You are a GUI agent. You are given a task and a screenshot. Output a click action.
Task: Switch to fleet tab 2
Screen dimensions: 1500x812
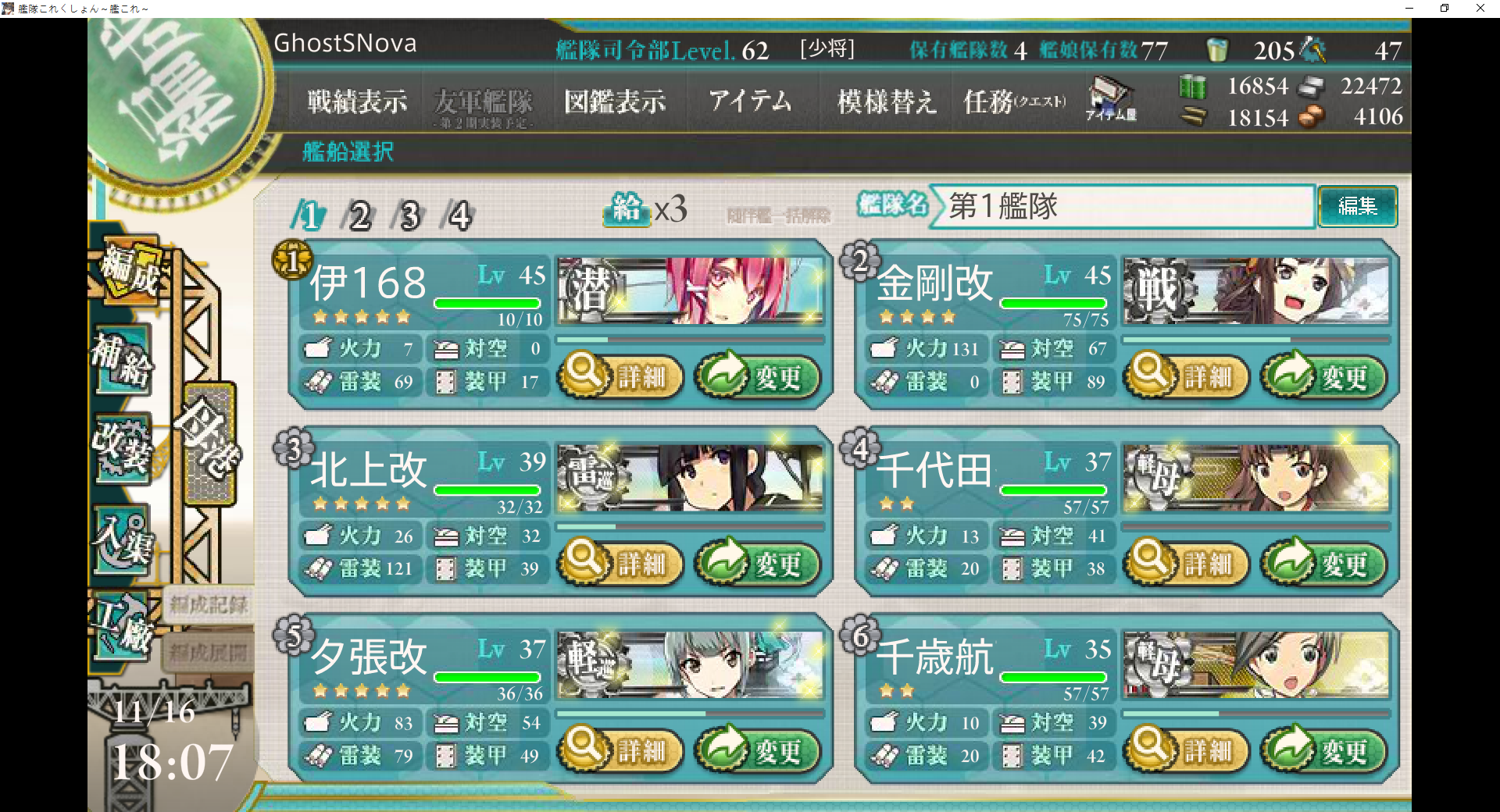point(359,215)
